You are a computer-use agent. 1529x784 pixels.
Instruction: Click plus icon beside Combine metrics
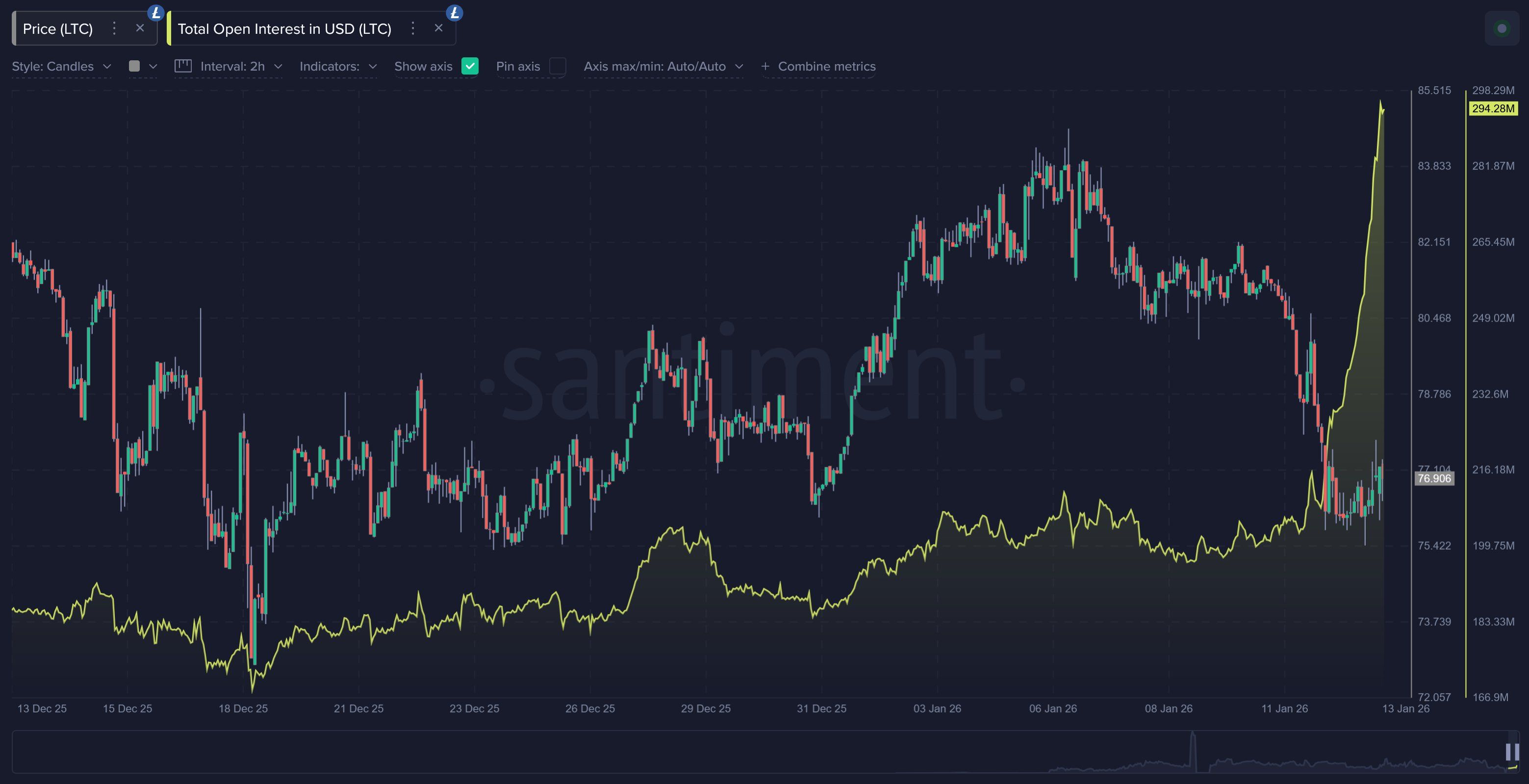(765, 67)
